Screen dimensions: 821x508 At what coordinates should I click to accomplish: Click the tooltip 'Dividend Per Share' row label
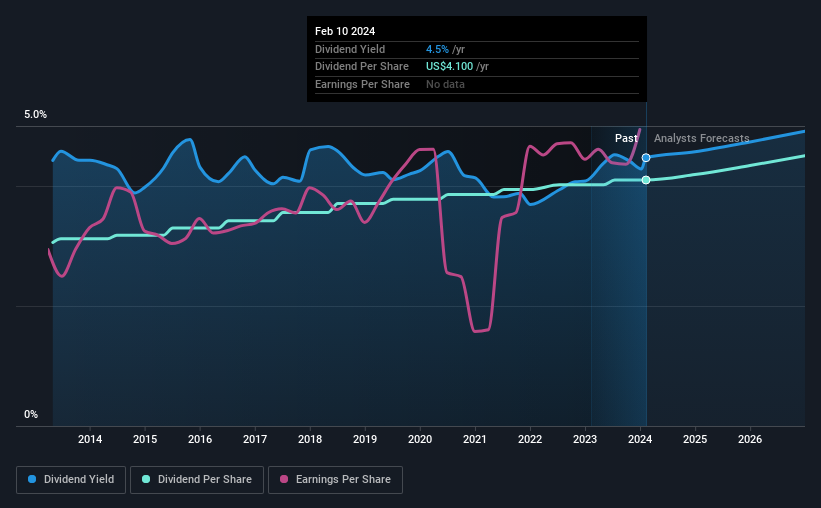362,67
